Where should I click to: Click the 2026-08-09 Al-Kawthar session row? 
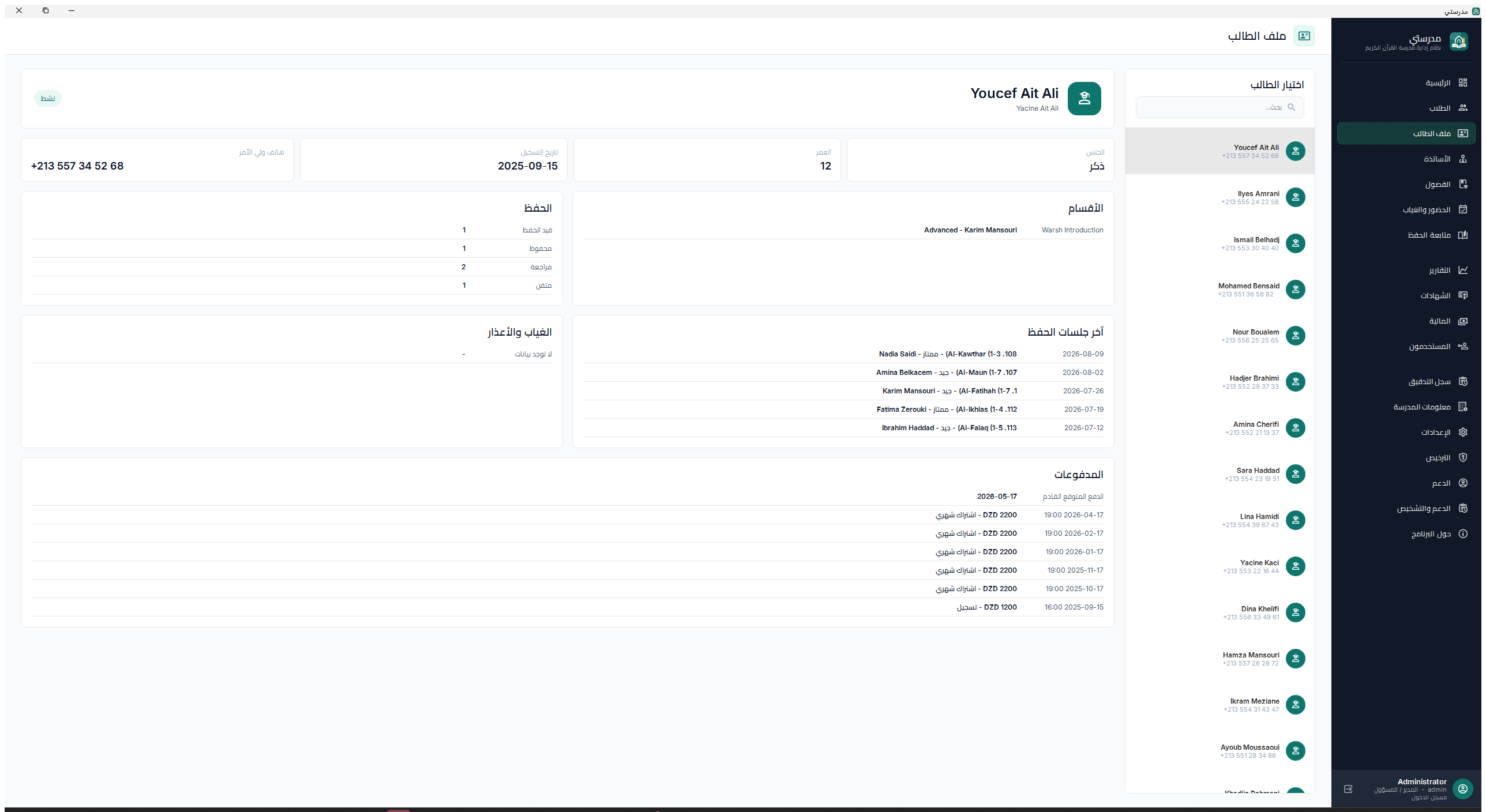[843, 354]
